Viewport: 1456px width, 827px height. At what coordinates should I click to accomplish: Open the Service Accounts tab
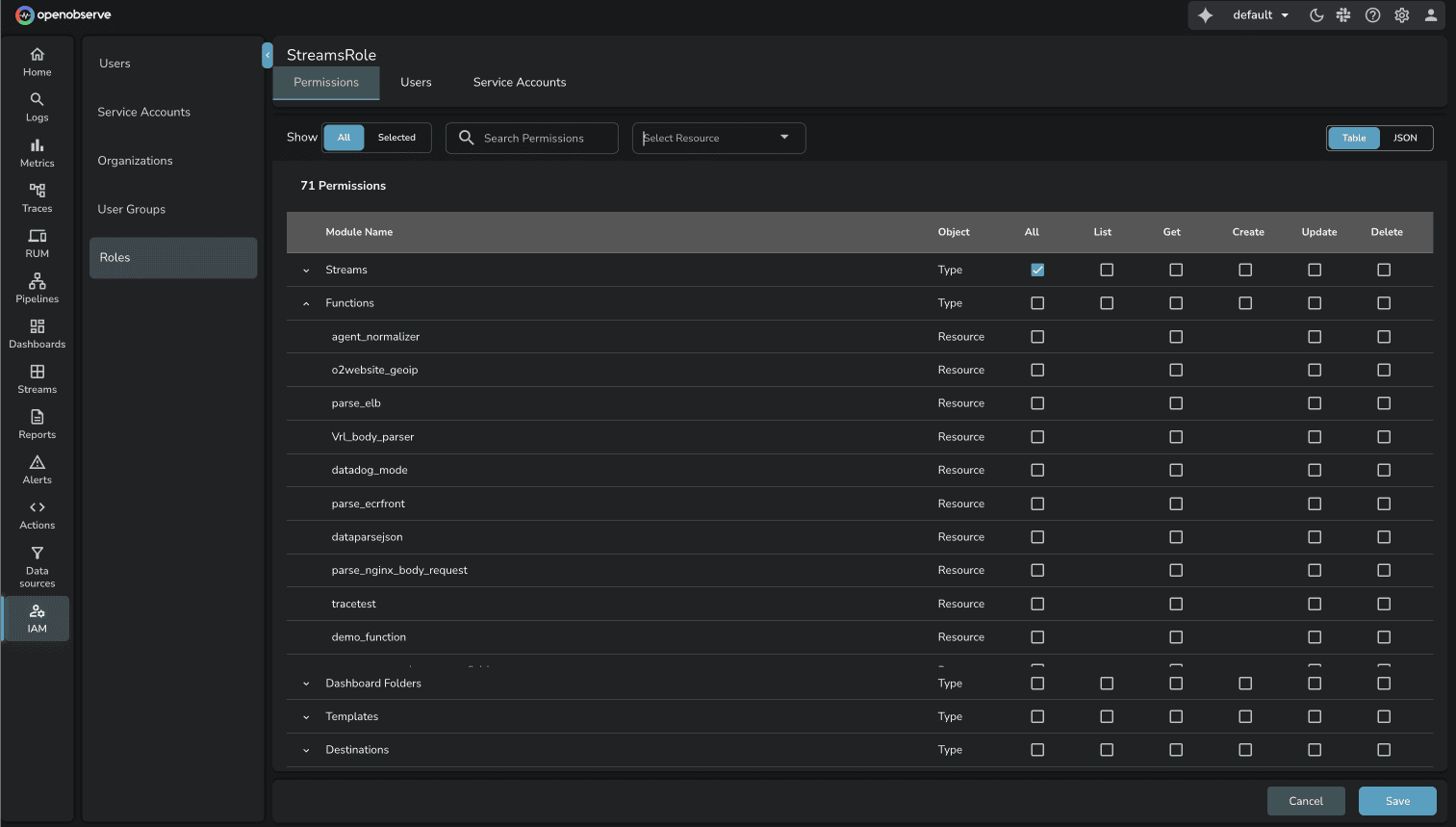(519, 82)
